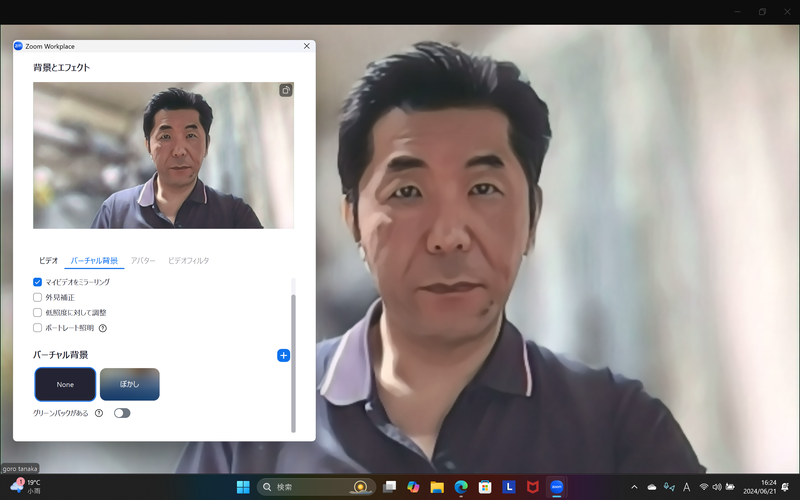
Task: Click the pop-out preview icon on video
Action: click(286, 90)
